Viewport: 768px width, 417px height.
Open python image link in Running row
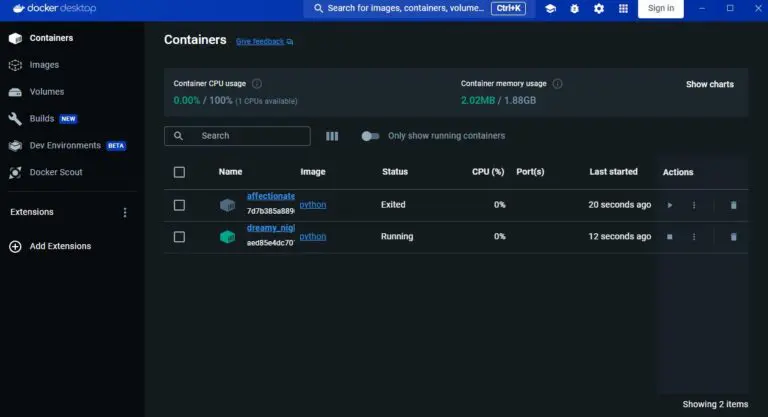pyautogui.click(x=312, y=237)
